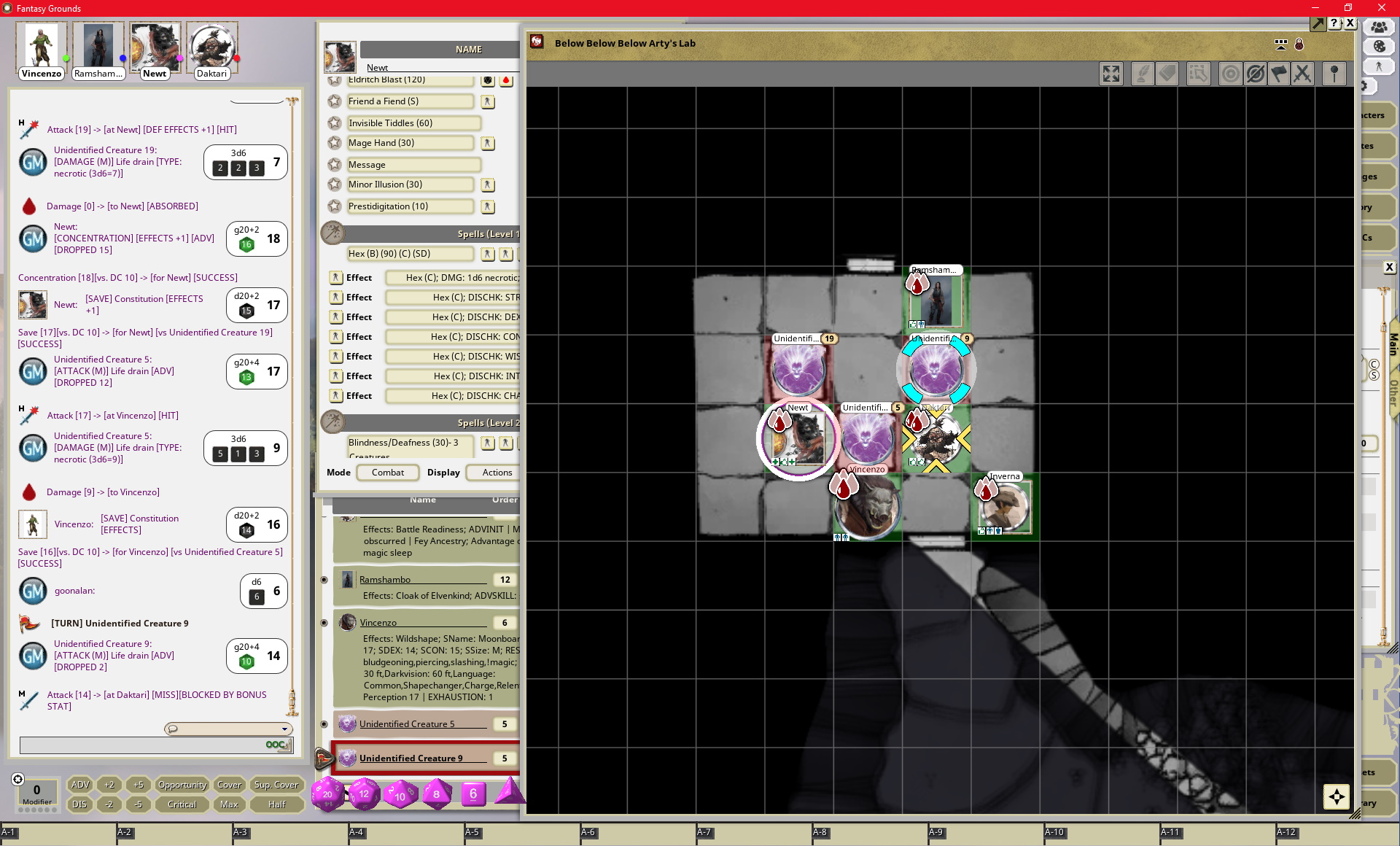Click the Spells Level 2 wand icon
The image size is (1400, 846).
(332, 422)
